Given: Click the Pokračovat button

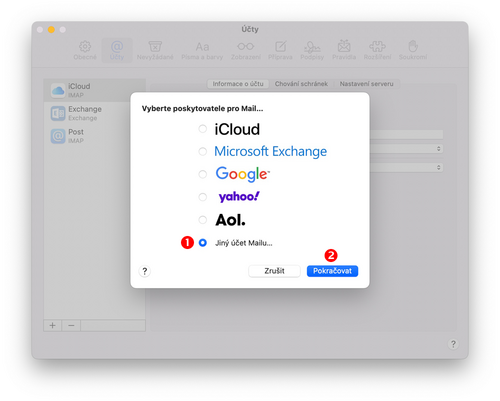Looking at the screenshot, I should point(332,271).
